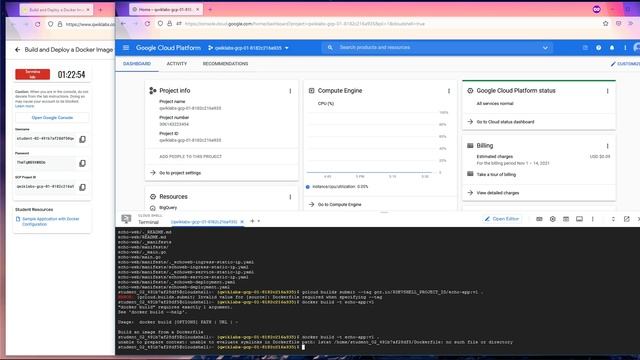
Task: Select the Cloud Shell session tab
Action: click(204, 222)
